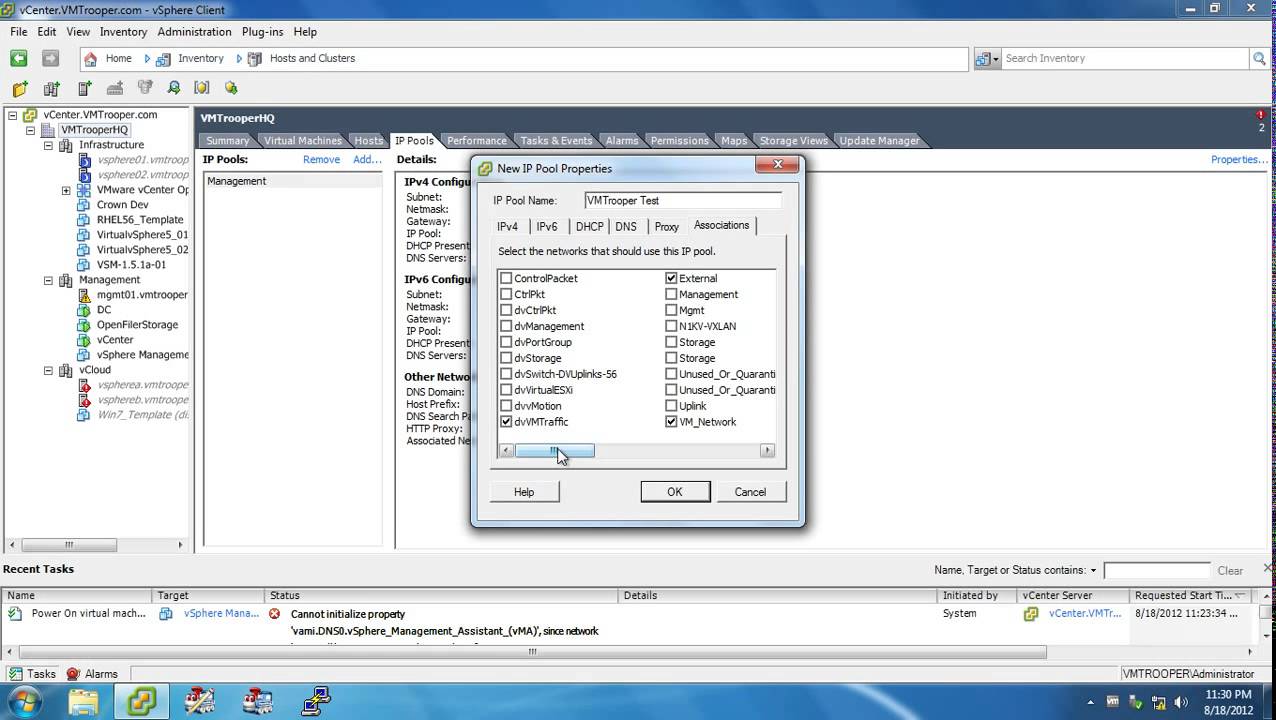Expand the Inventory breadcrumb arrow
This screenshot has width=1276, height=720.
(x=239, y=58)
